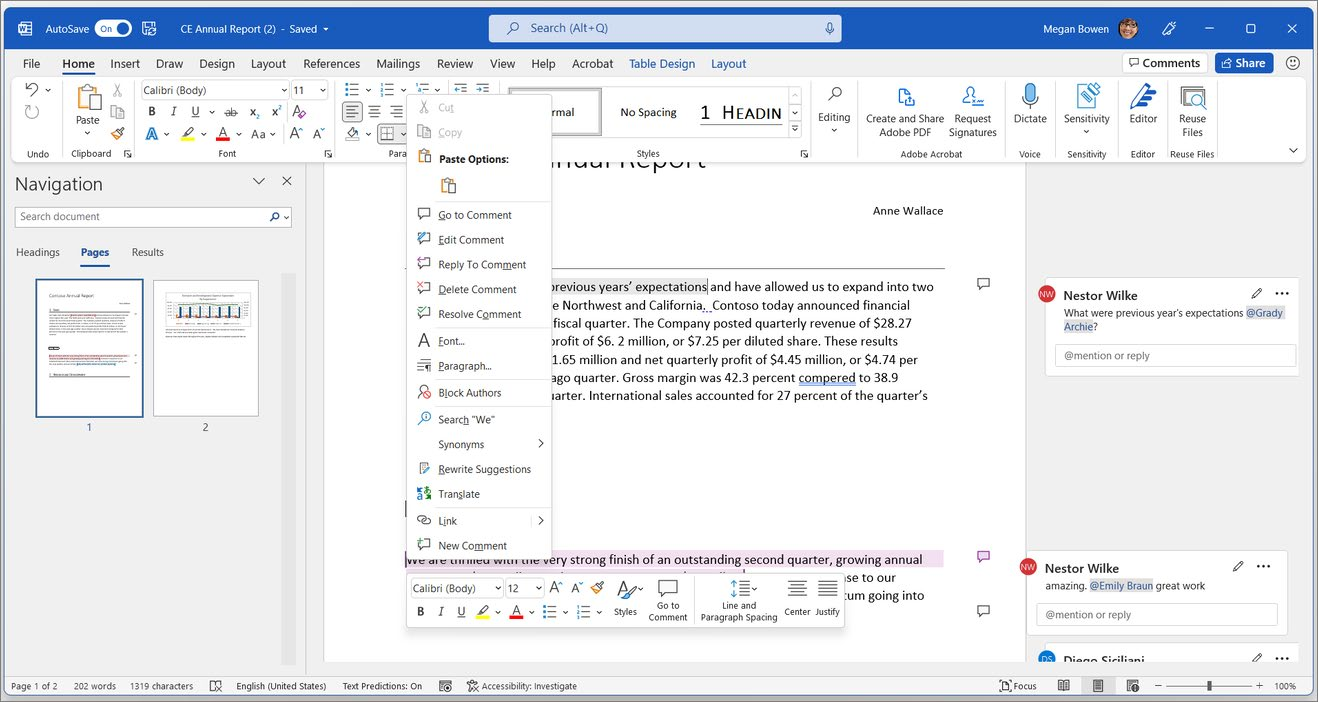Open the Paste dropdown arrow
The height and width of the screenshot is (702, 1318).
click(88, 133)
